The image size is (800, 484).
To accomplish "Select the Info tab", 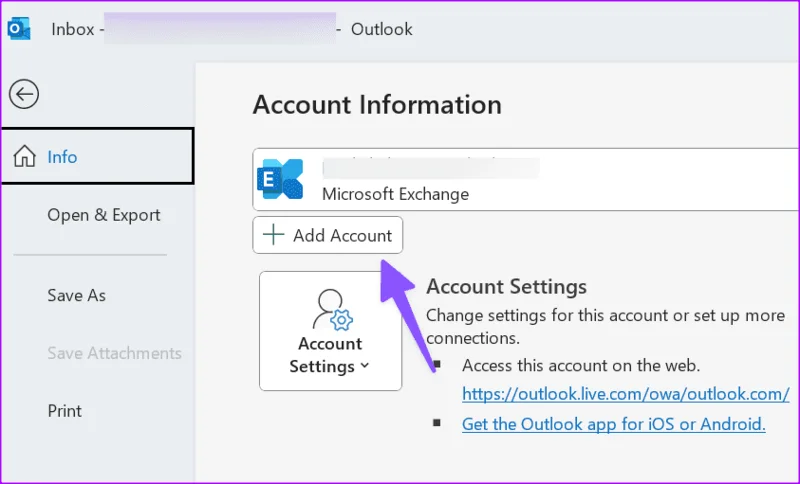I will [x=97, y=156].
